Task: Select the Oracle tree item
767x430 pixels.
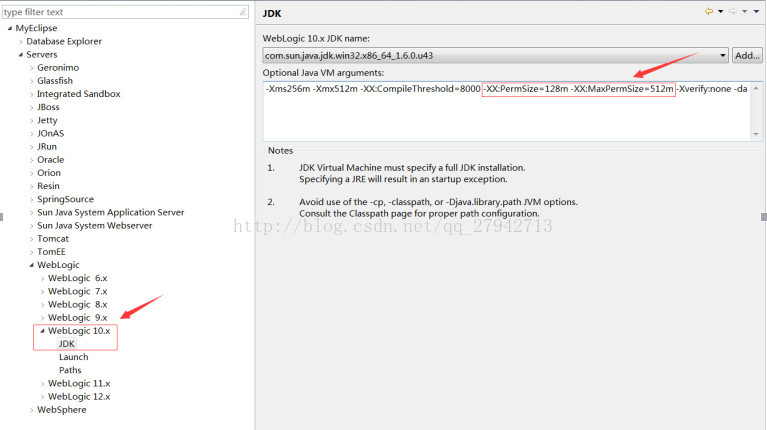Action: point(50,160)
